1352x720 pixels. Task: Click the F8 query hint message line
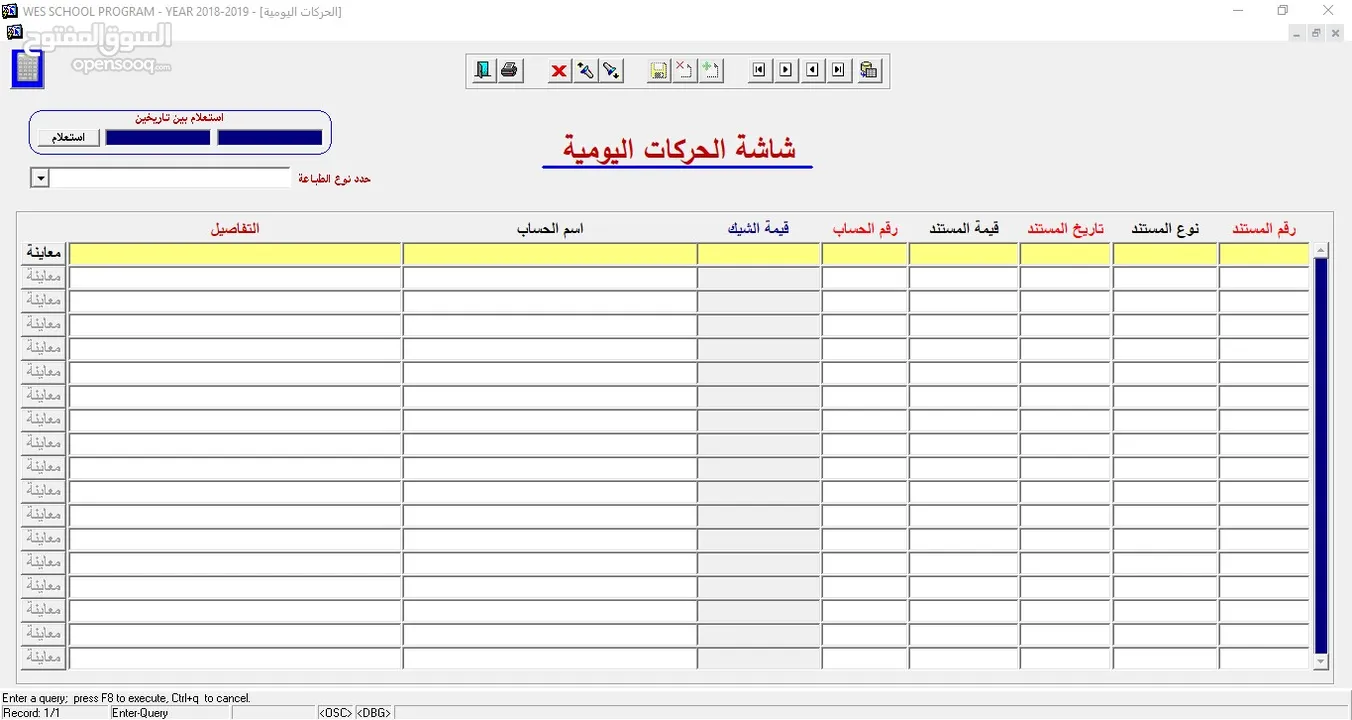click(x=126, y=698)
